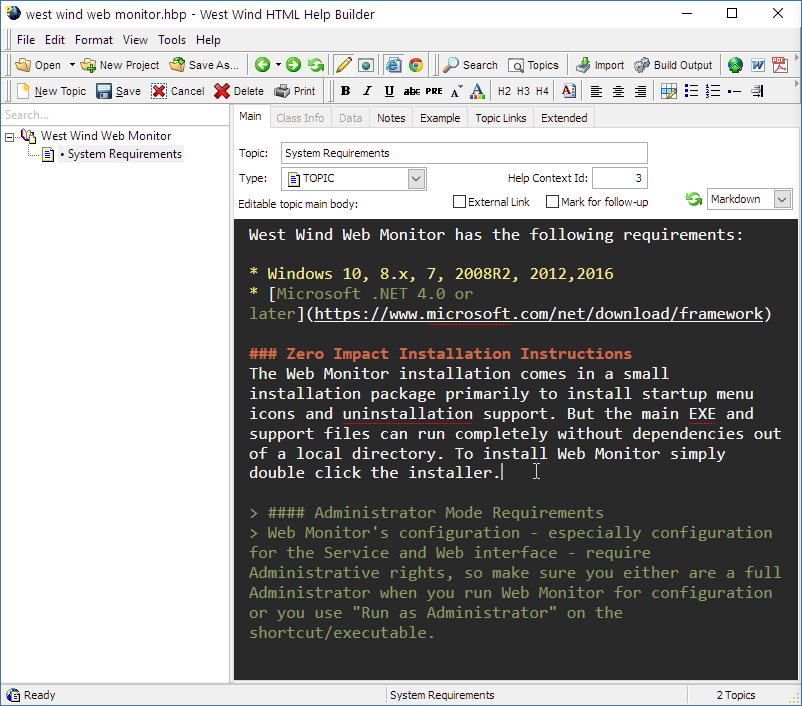This screenshot has height=706, width=802.
Task: Open preview in Internet Explorer icon
Action: [393, 65]
